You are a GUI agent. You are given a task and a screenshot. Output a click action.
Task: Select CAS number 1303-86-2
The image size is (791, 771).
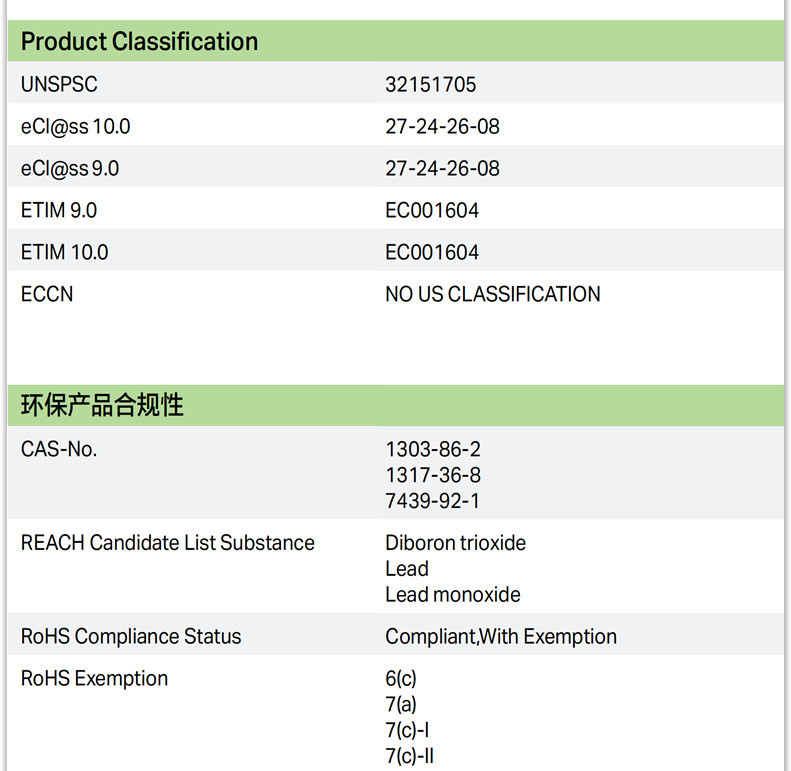pos(433,450)
